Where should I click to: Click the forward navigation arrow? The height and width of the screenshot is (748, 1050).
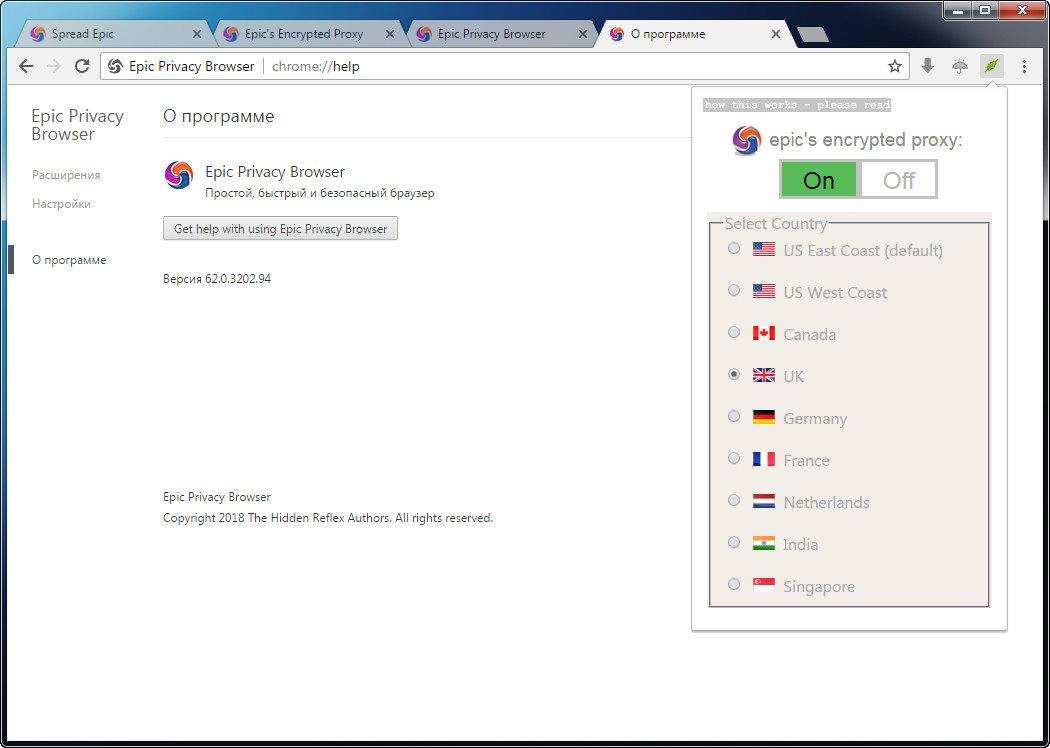pos(54,66)
